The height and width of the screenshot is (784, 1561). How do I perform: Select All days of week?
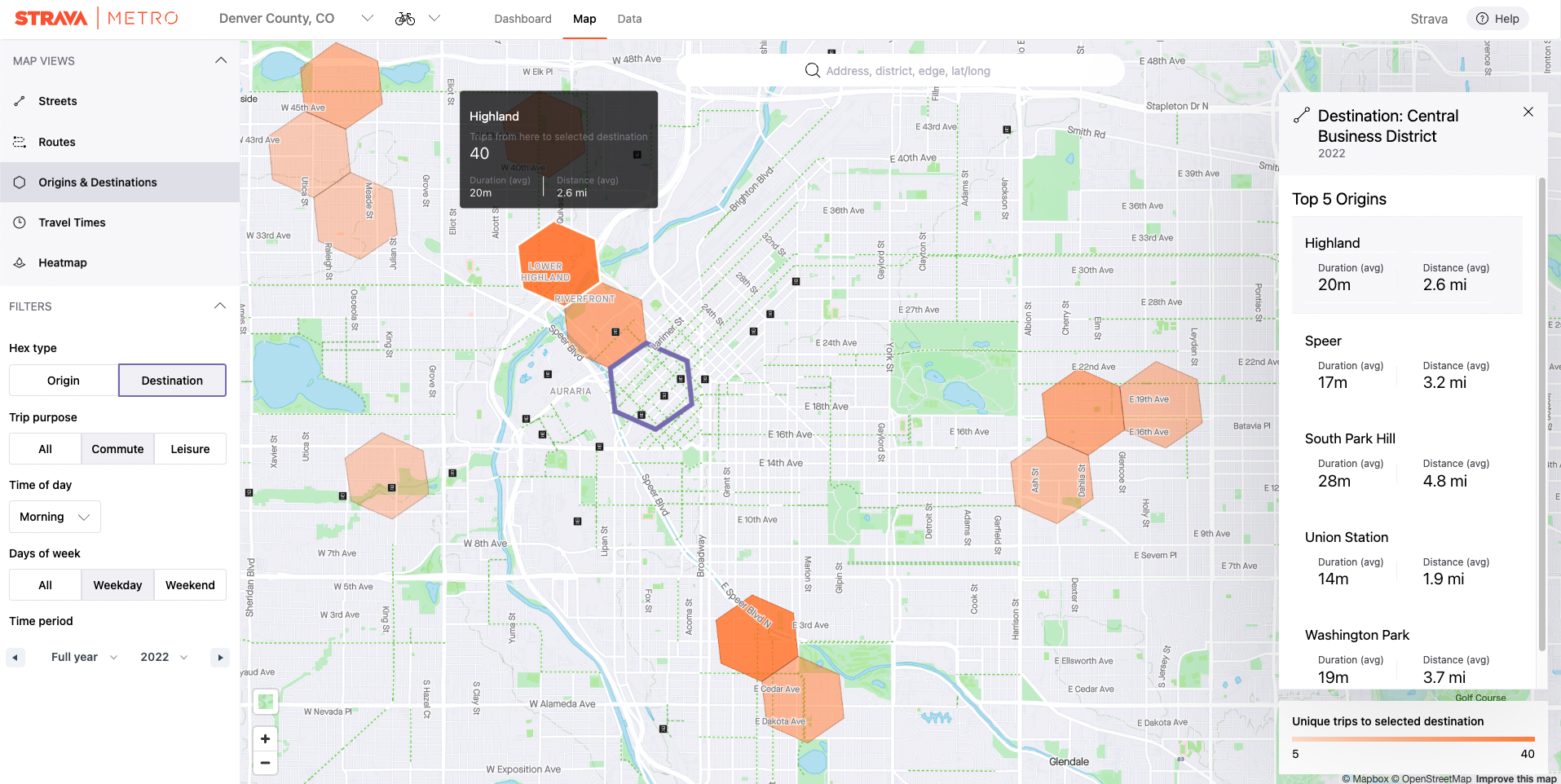coord(45,585)
